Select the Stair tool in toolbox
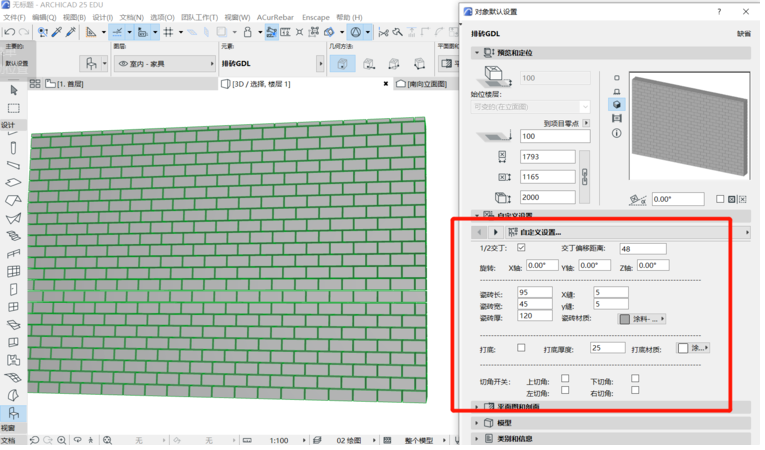 tap(14, 236)
